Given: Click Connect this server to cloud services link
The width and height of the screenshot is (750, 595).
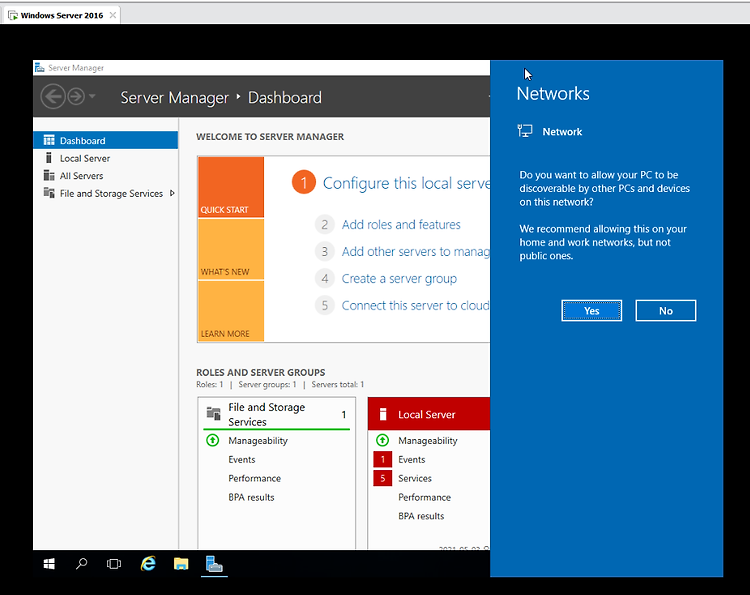Looking at the screenshot, I should [415, 305].
